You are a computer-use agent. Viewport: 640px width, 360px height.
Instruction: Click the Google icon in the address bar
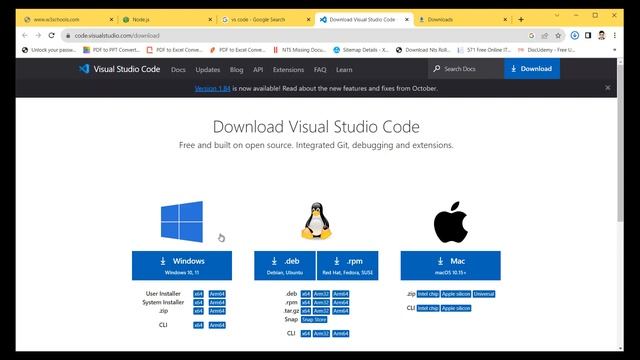click(531, 36)
